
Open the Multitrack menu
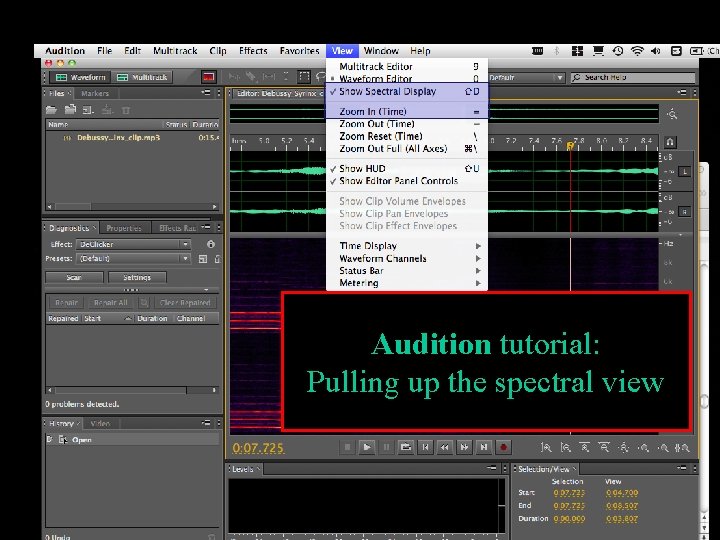[x=175, y=51]
